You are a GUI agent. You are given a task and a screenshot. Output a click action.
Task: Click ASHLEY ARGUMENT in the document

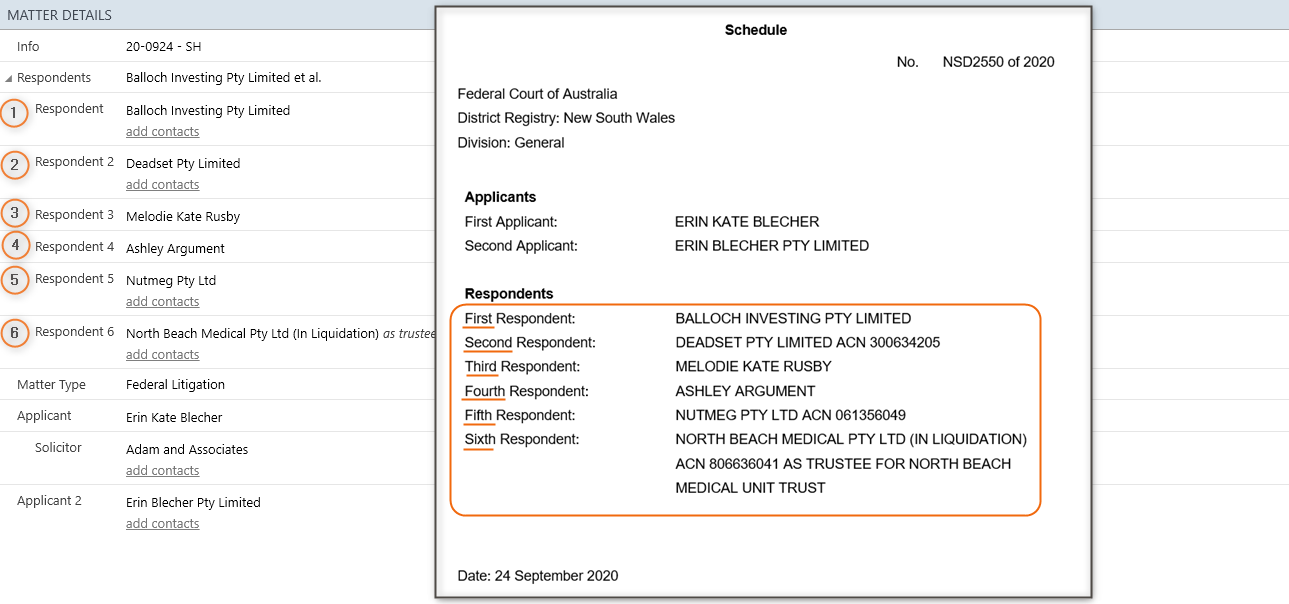pos(745,391)
